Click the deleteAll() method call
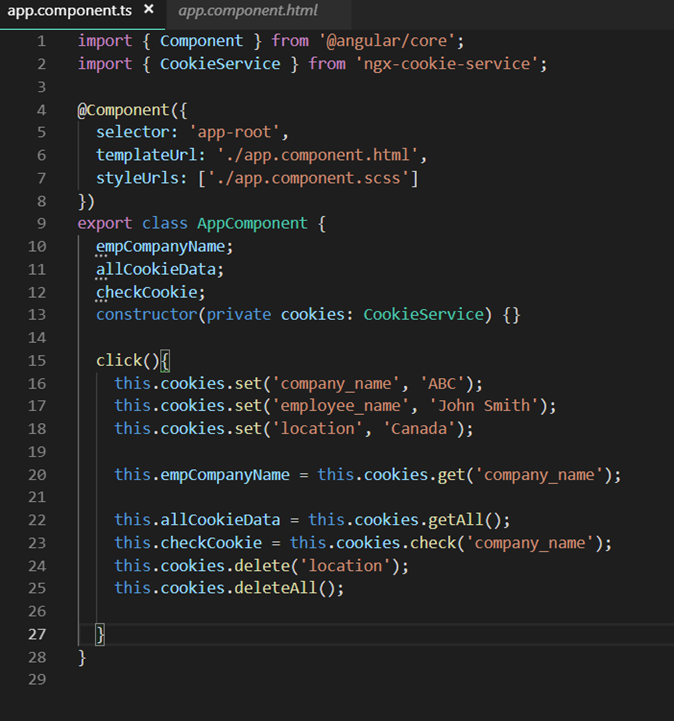The image size is (674, 721). pos(285,589)
